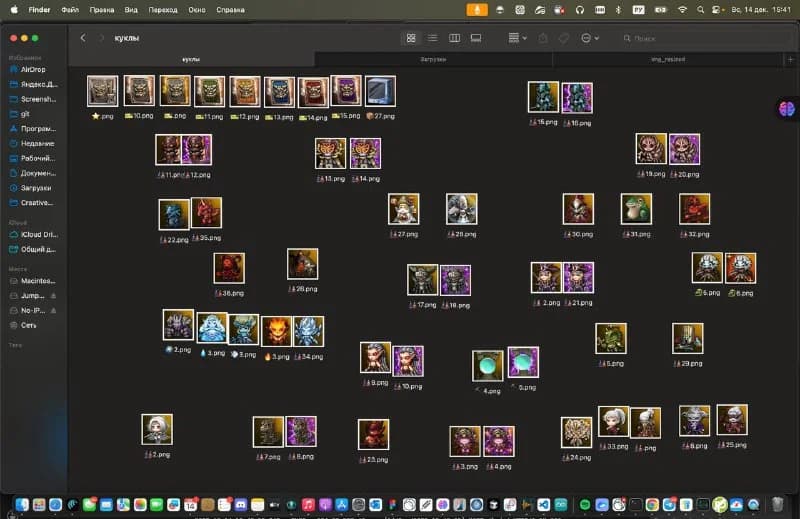Screen dimensions: 800x519
Task: Select the 31.png green frog thumbnail
Action: (x=636, y=209)
